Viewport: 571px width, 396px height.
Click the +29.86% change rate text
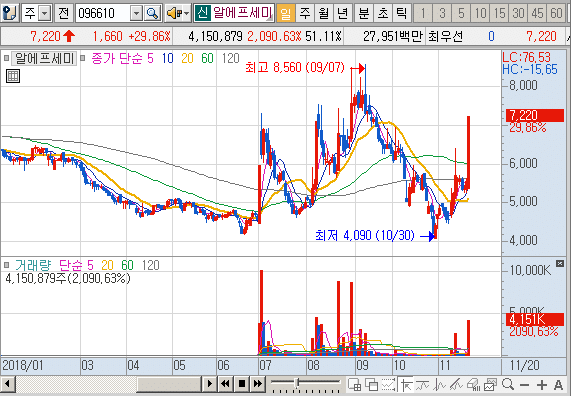[x=149, y=36]
